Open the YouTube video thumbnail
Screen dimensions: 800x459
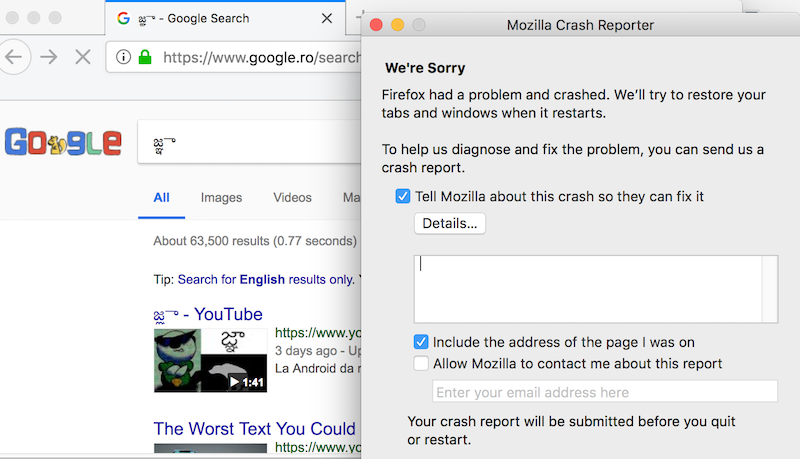click(210, 360)
